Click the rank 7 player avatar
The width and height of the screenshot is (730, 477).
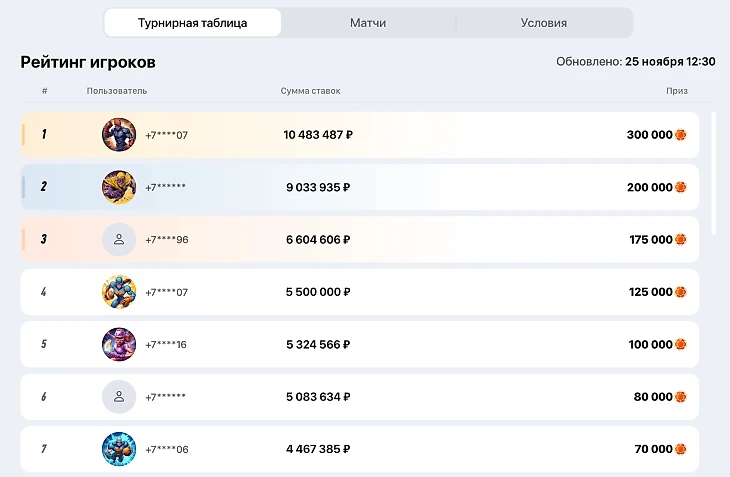[119, 449]
